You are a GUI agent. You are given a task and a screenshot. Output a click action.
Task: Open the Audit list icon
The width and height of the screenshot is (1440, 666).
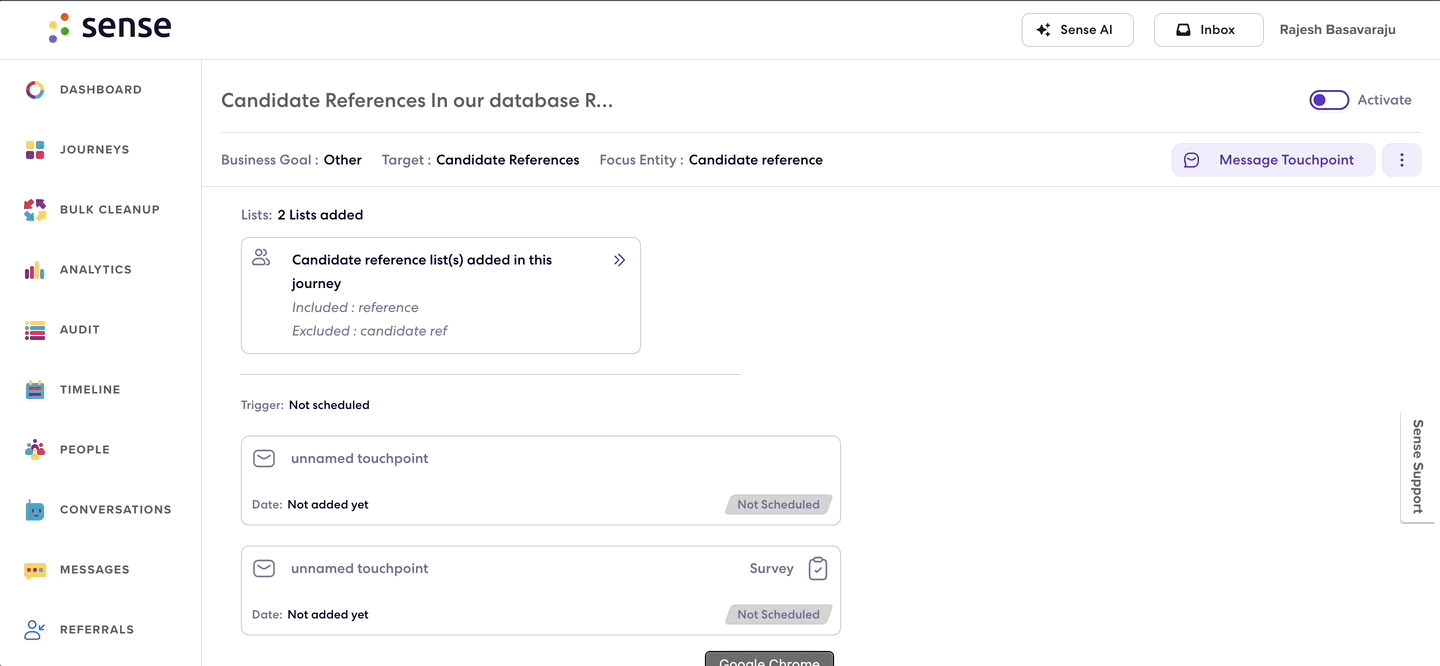coord(35,330)
